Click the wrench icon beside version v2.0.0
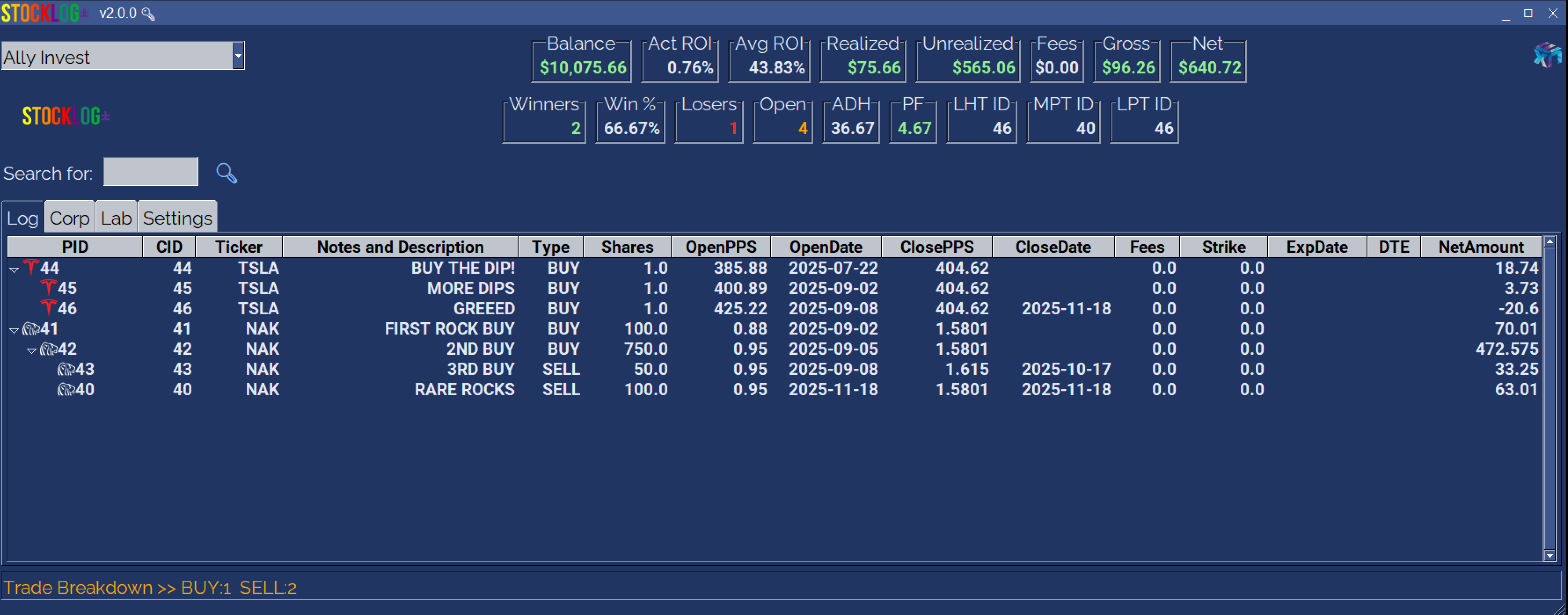Viewport: 1568px width, 615px height. [x=148, y=13]
